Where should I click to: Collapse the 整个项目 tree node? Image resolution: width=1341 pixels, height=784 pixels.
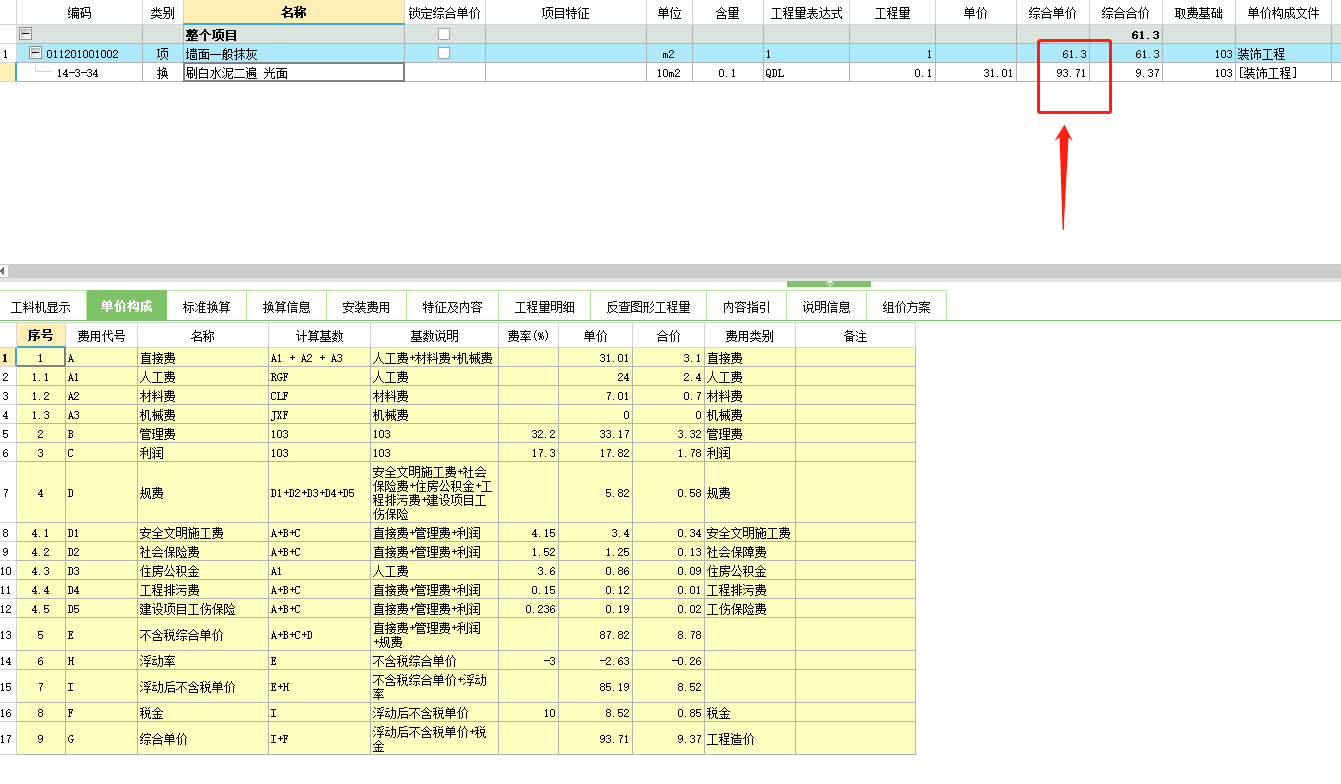click(x=26, y=34)
